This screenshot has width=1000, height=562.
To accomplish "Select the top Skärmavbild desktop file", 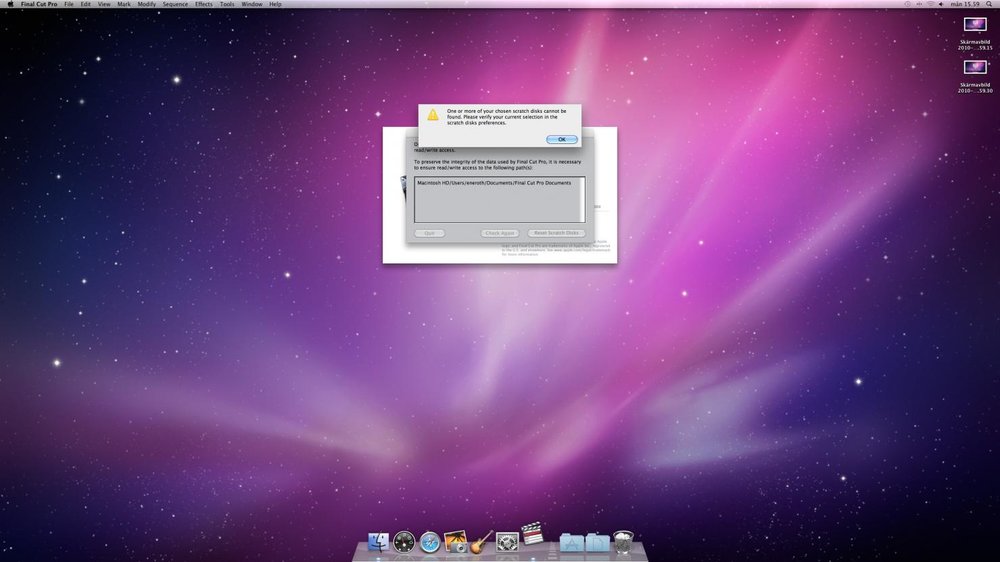I will pyautogui.click(x=974, y=25).
